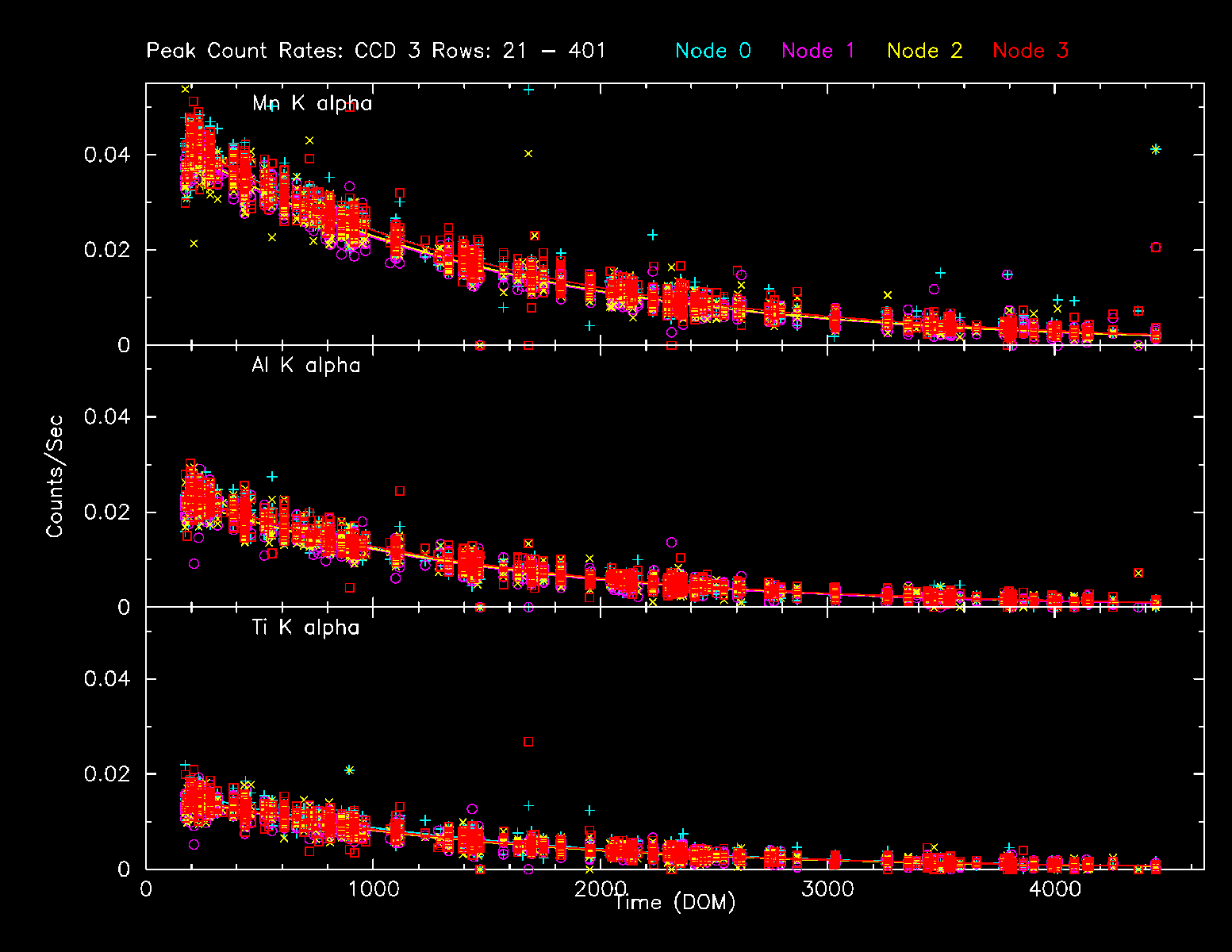Screen dimensions: 1232x952
Task: Click the 1000 tick label on x-axis
Action: pyautogui.click(x=373, y=889)
